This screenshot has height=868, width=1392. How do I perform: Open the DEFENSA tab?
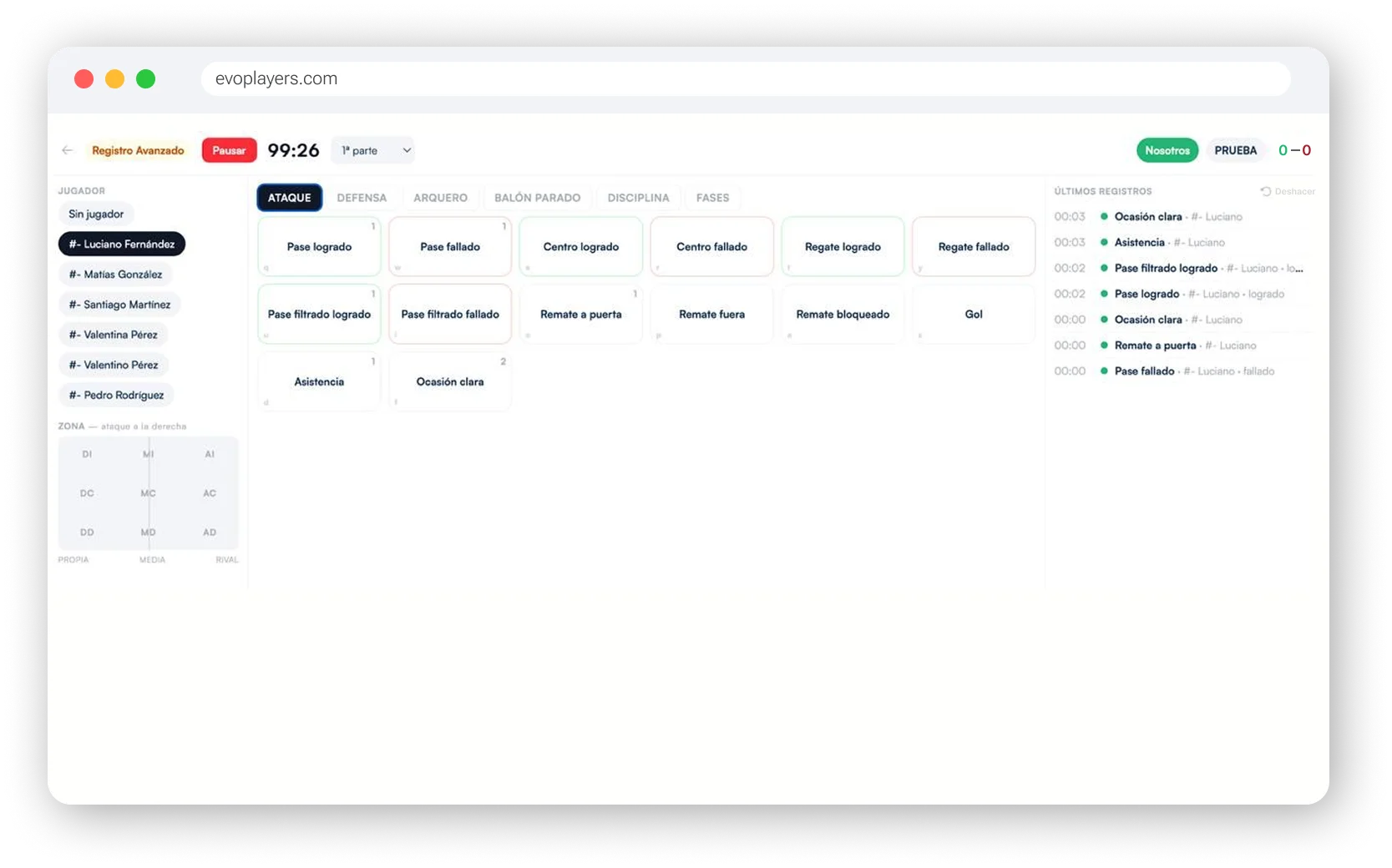pos(362,198)
